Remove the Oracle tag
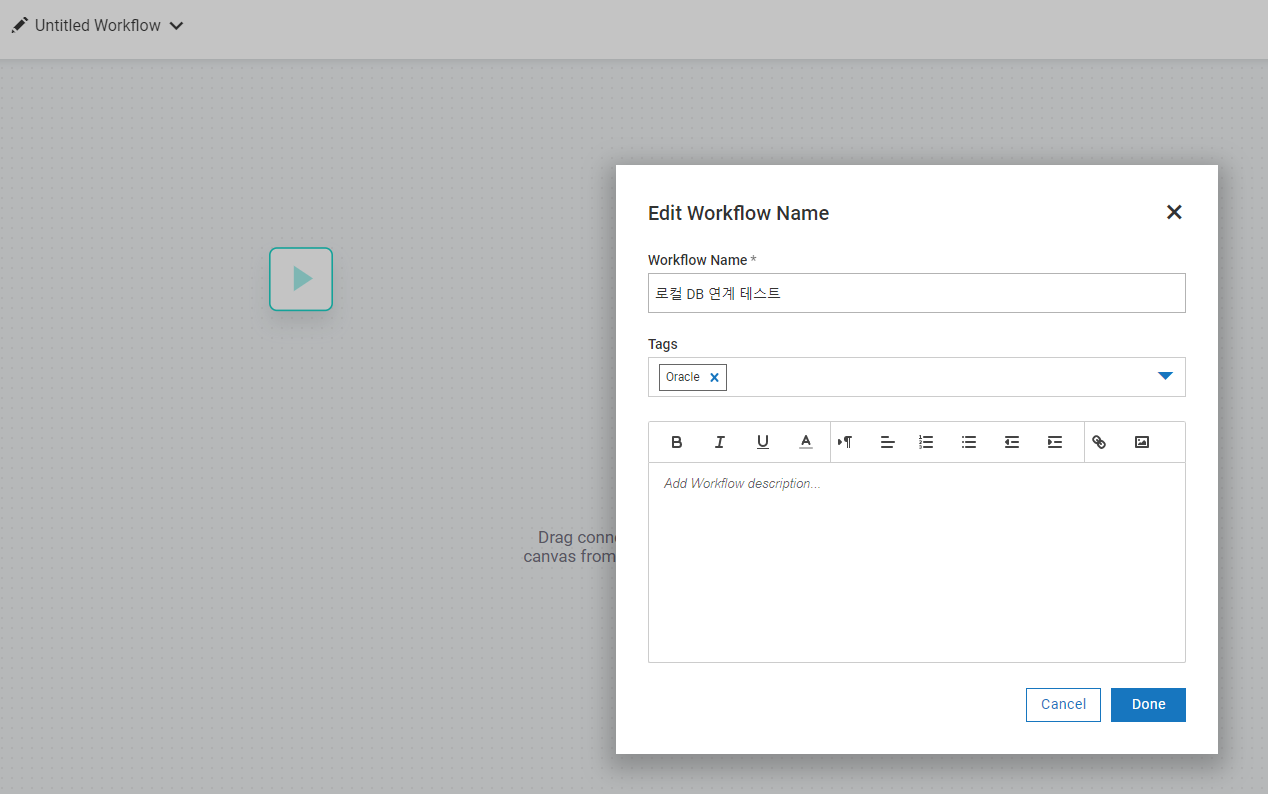This screenshot has width=1268, height=794. point(714,378)
